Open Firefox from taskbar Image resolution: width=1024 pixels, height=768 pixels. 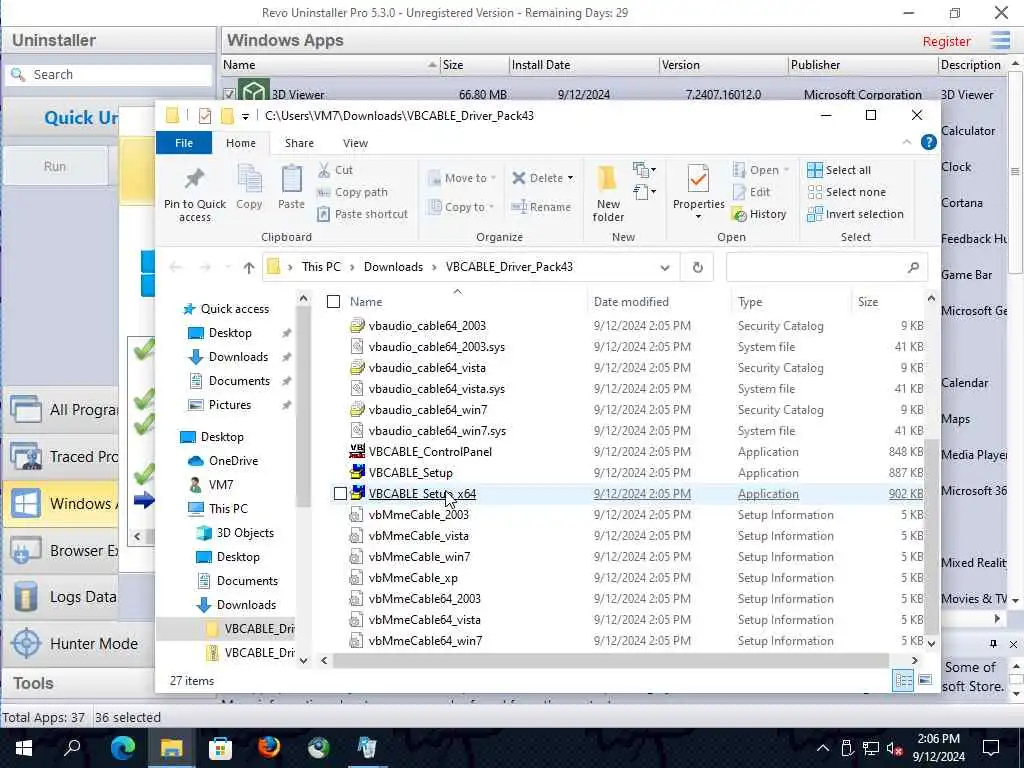tap(268, 747)
